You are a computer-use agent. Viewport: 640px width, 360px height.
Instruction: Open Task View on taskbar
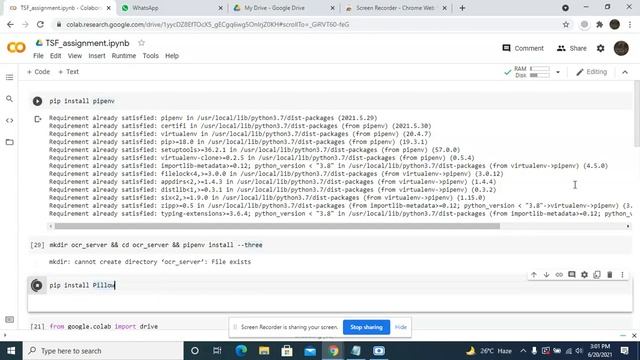(217, 351)
